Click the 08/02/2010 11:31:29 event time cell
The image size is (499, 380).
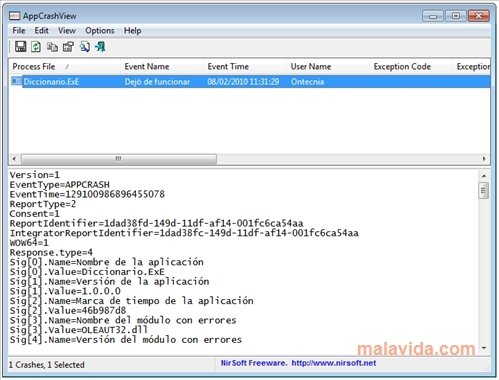pos(243,82)
